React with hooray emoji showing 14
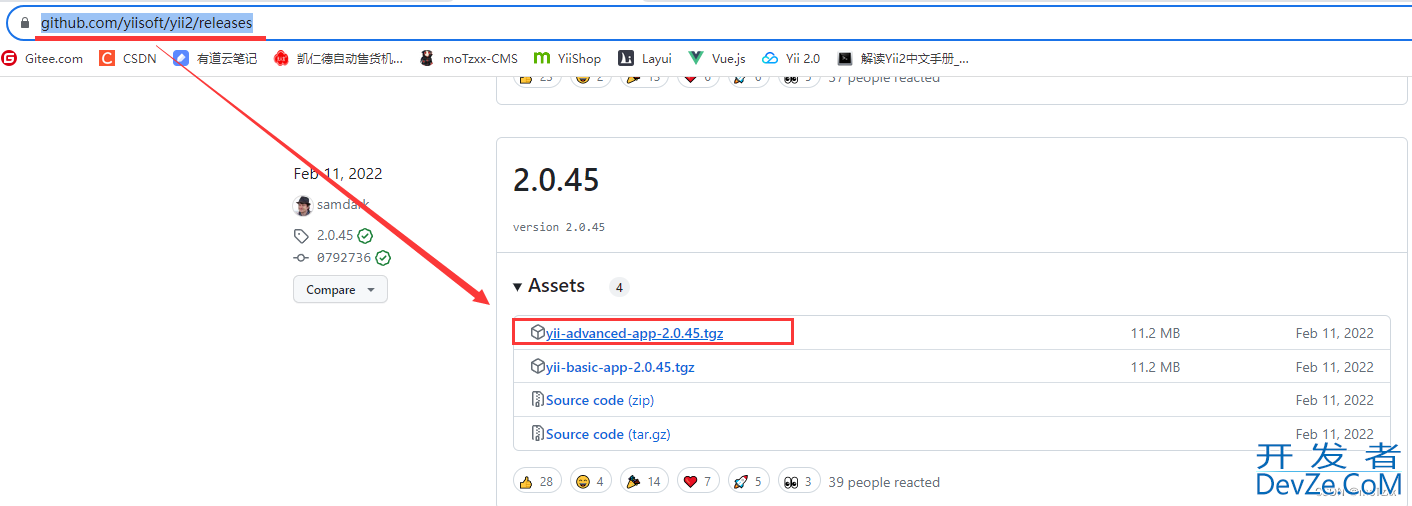This screenshot has height=506, width=1412. point(644,481)
